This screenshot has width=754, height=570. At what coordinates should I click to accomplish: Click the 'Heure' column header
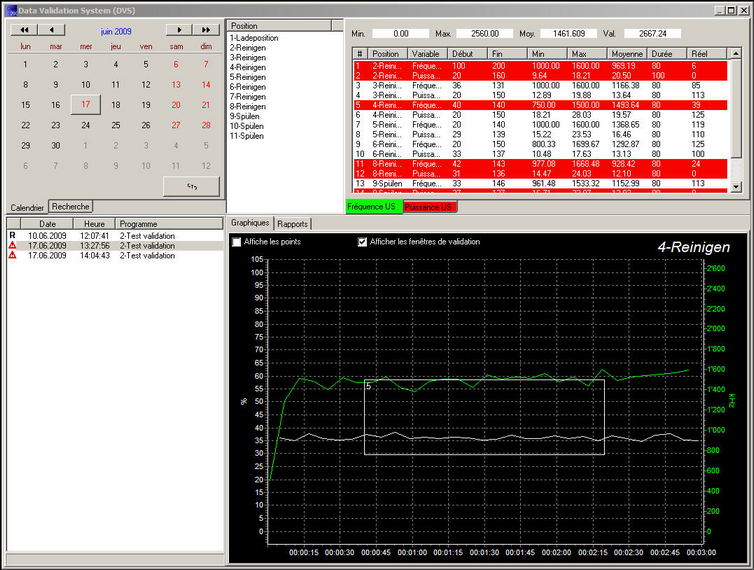point(94,224)
